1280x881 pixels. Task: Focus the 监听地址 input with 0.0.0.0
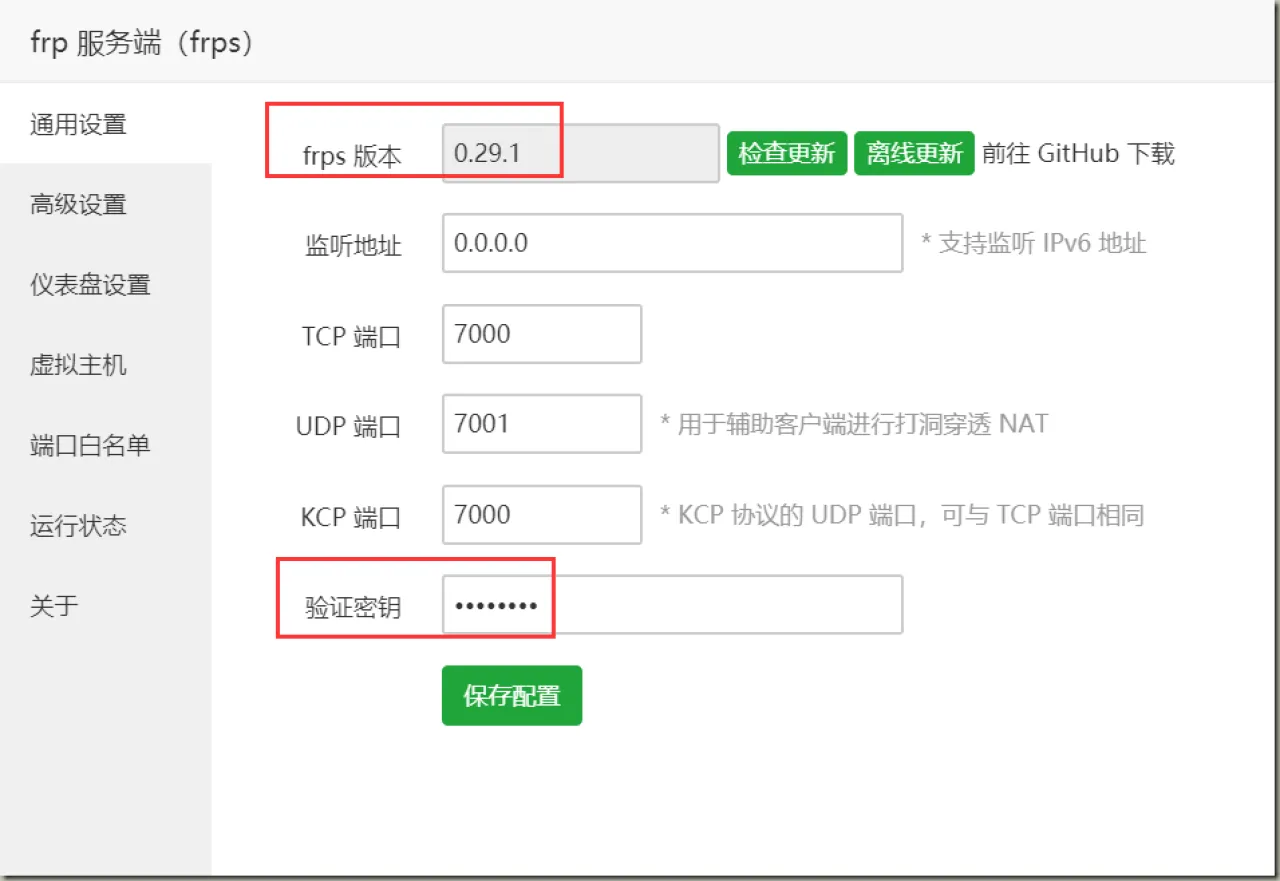coord(672,243)
